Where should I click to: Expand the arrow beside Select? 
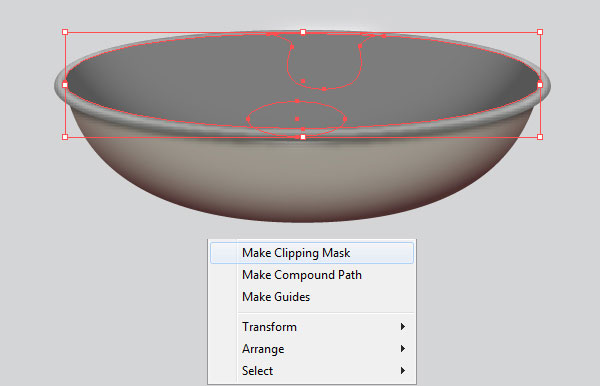(403, 371)
